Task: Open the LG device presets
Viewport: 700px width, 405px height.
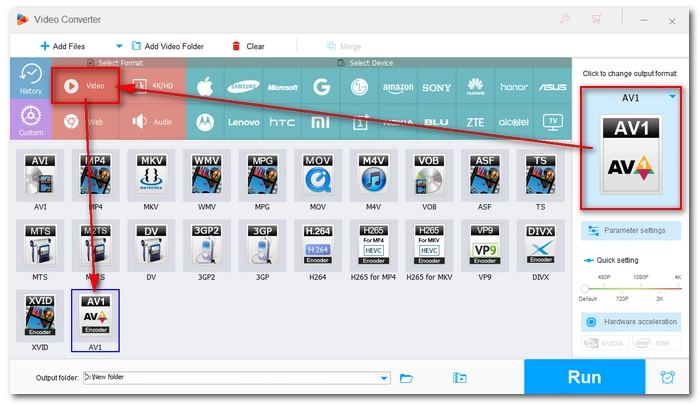Action: (x=359, y=86)
